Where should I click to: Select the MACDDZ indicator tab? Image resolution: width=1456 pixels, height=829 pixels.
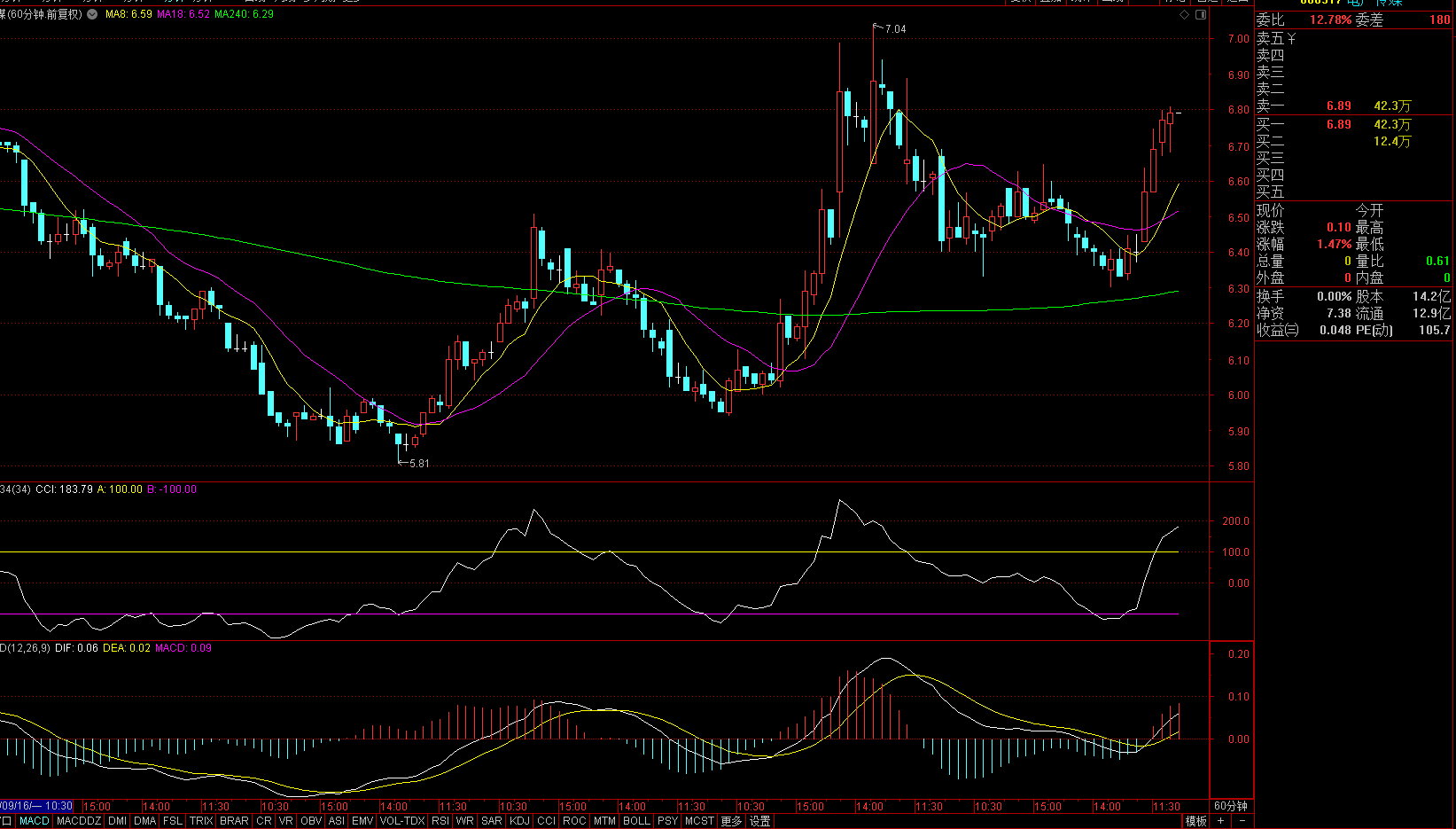point(79,821)
